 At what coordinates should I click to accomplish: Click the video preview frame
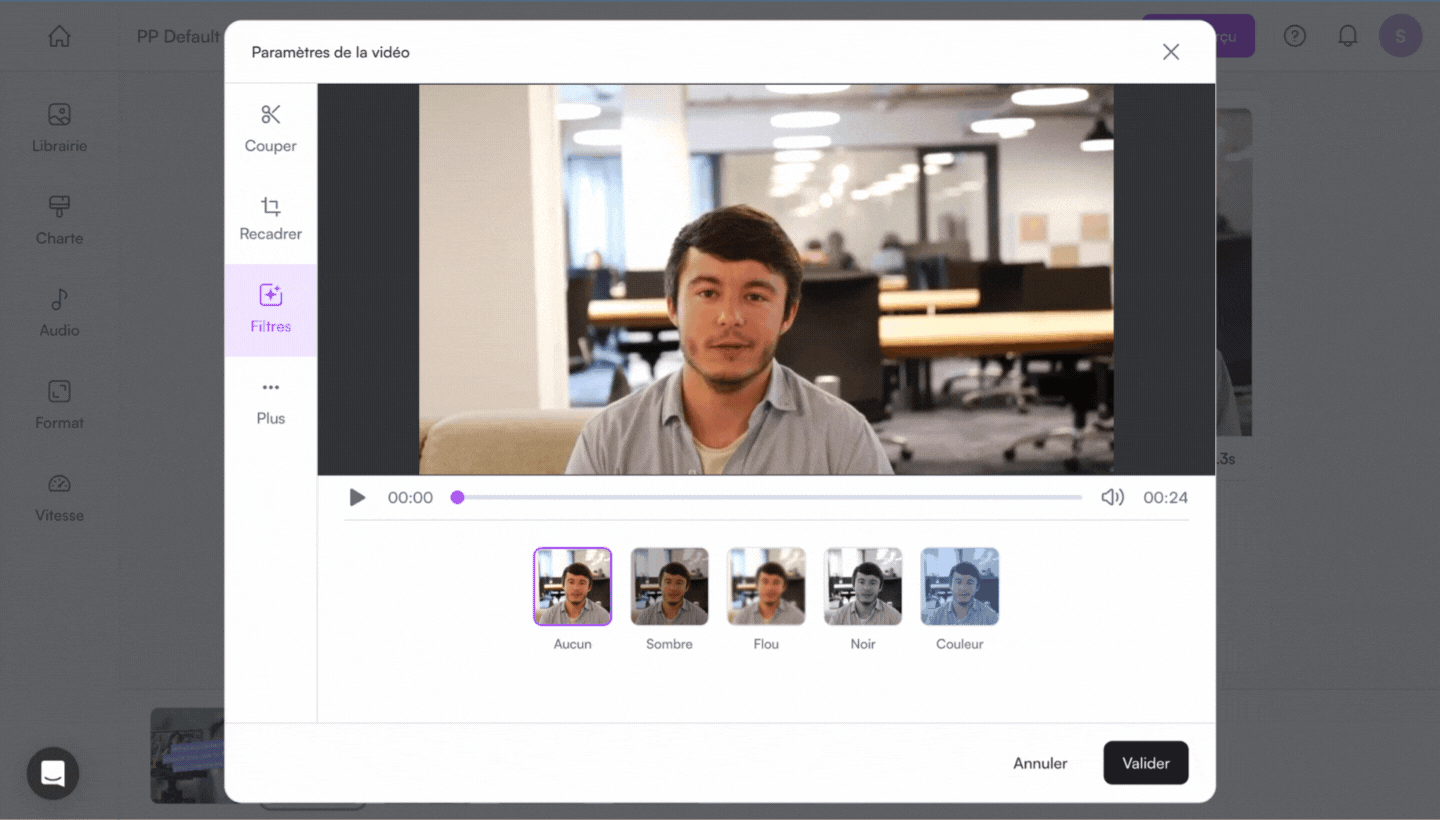766,279
